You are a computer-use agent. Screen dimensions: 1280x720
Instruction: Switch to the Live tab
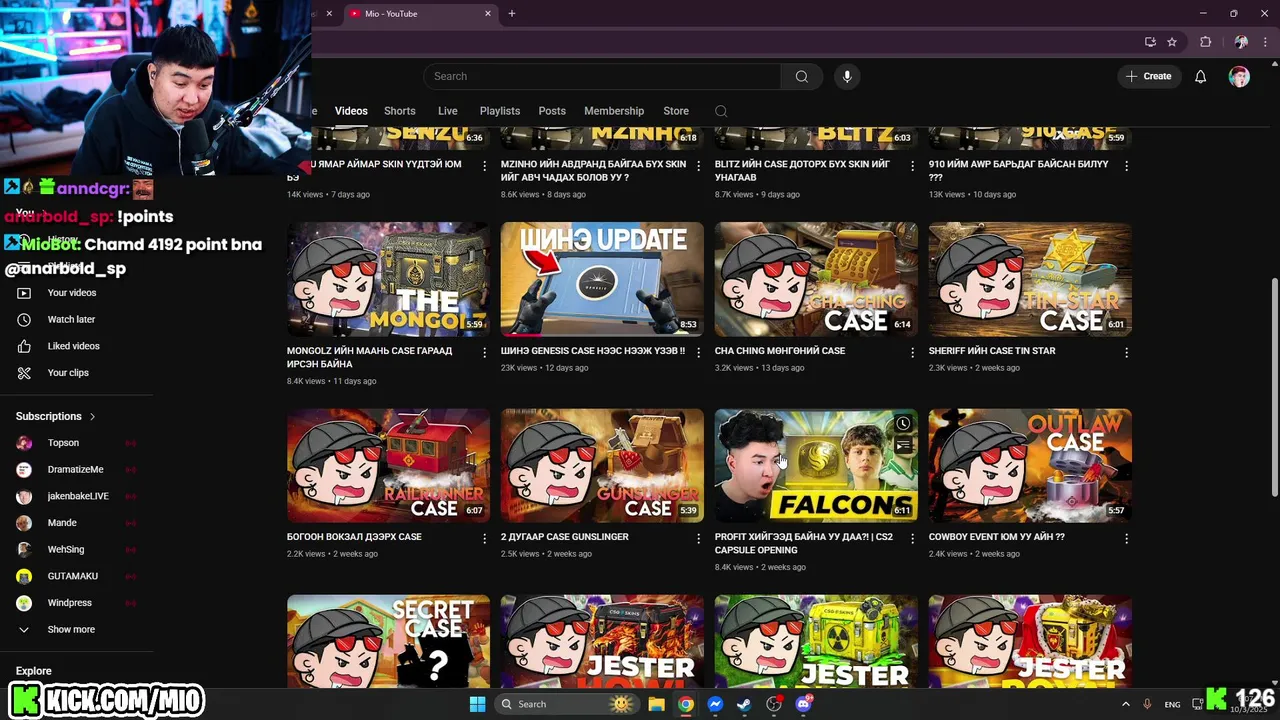(x=448, y=111)
